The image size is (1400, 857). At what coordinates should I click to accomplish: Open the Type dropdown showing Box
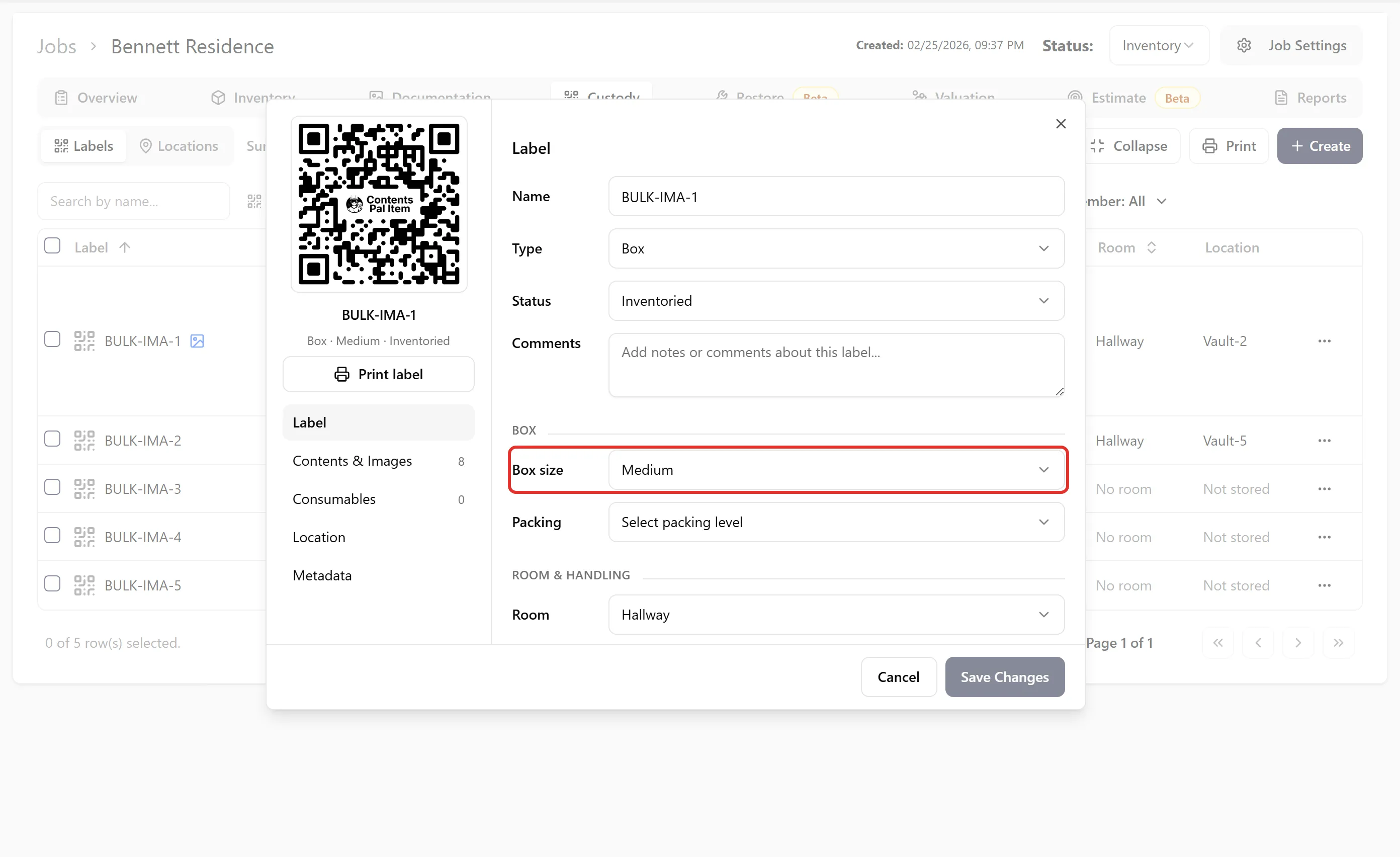coord(836,248)
